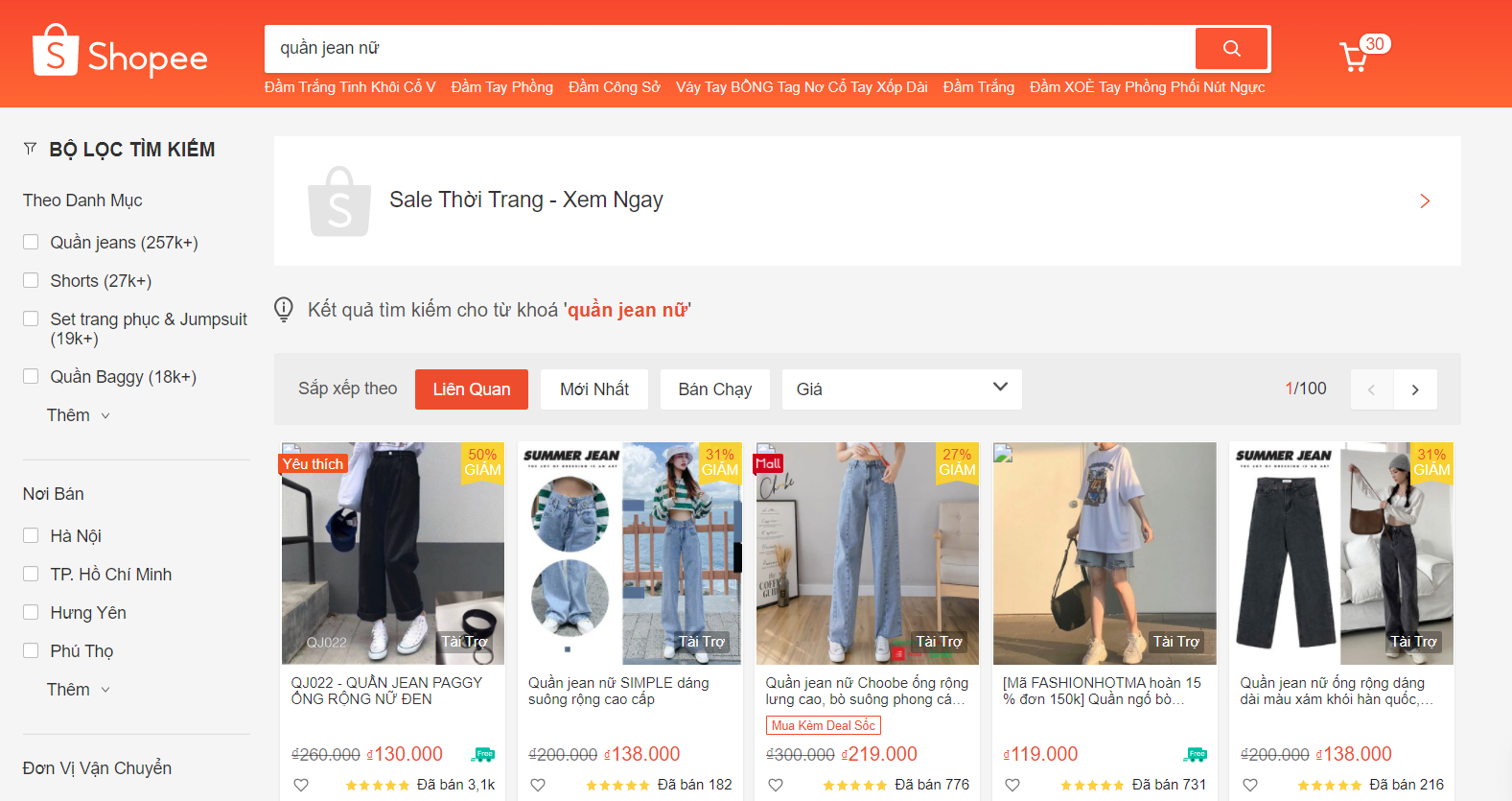Image resolution: width=1512 pixels, height=801 pixels.
Task: Go to next results page arrow
Action: [x=1415, y=389]
